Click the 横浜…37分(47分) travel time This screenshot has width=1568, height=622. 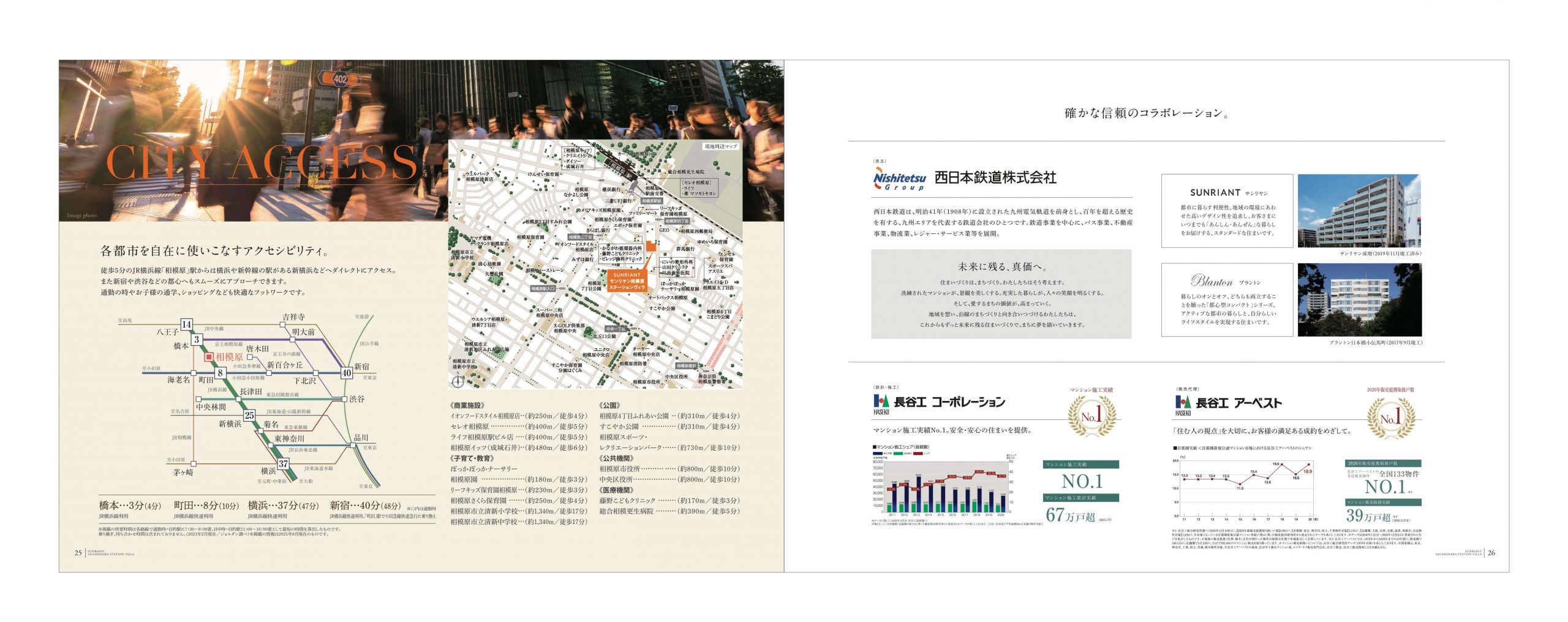(x=284, y=506)
